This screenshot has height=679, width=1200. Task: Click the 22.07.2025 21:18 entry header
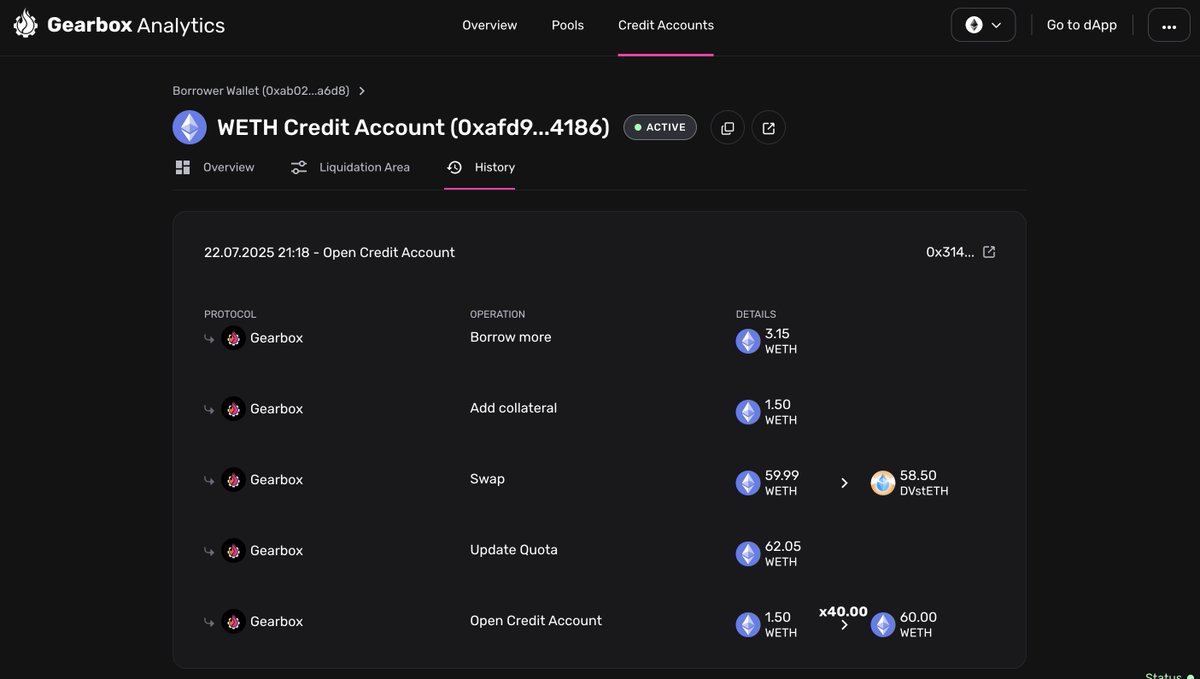click(329, 252)
